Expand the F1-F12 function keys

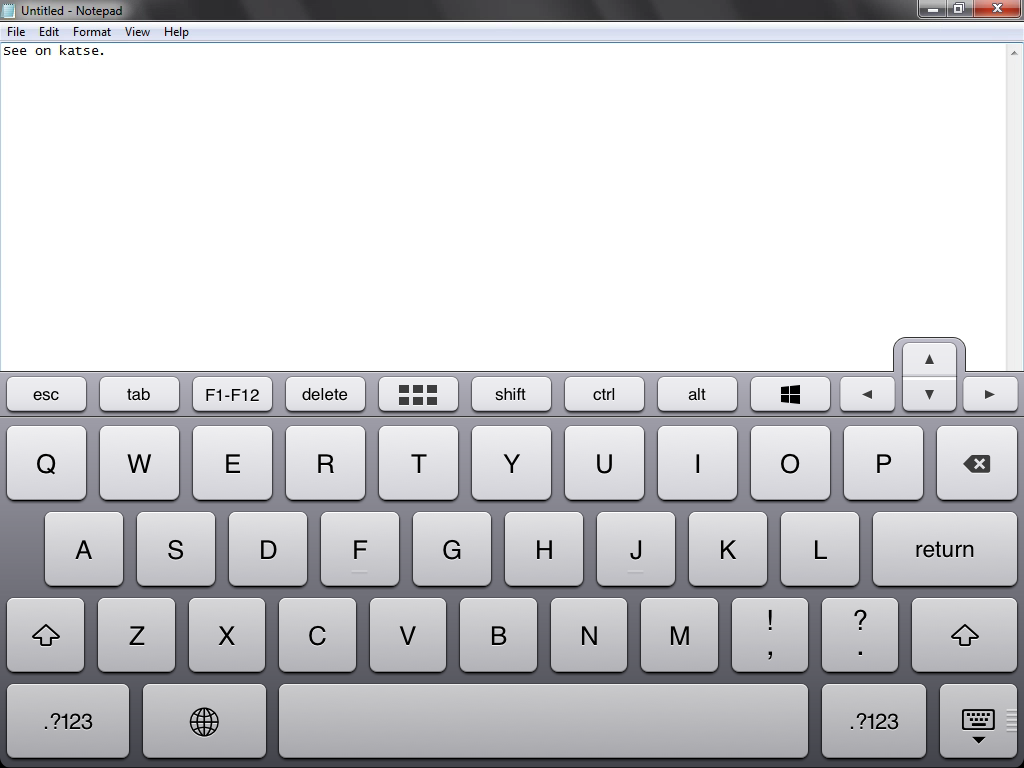coord(232,394)
